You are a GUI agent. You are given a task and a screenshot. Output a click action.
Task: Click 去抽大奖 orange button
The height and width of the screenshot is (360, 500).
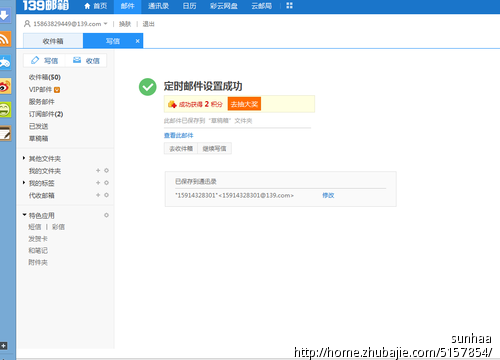coord(244,104)
